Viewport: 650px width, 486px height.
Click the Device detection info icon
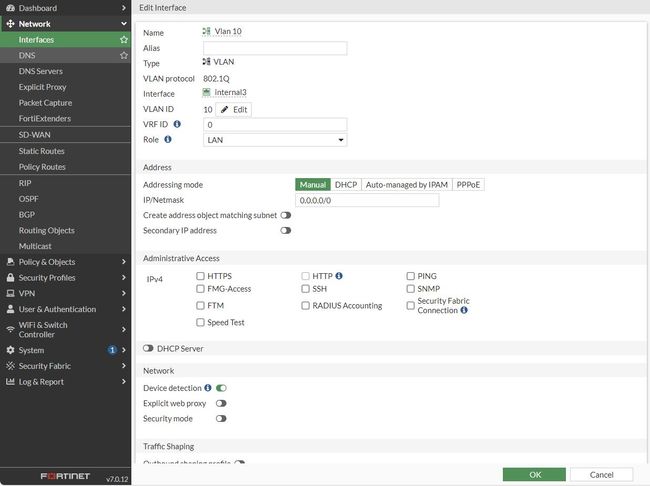(x=208, y=387)
